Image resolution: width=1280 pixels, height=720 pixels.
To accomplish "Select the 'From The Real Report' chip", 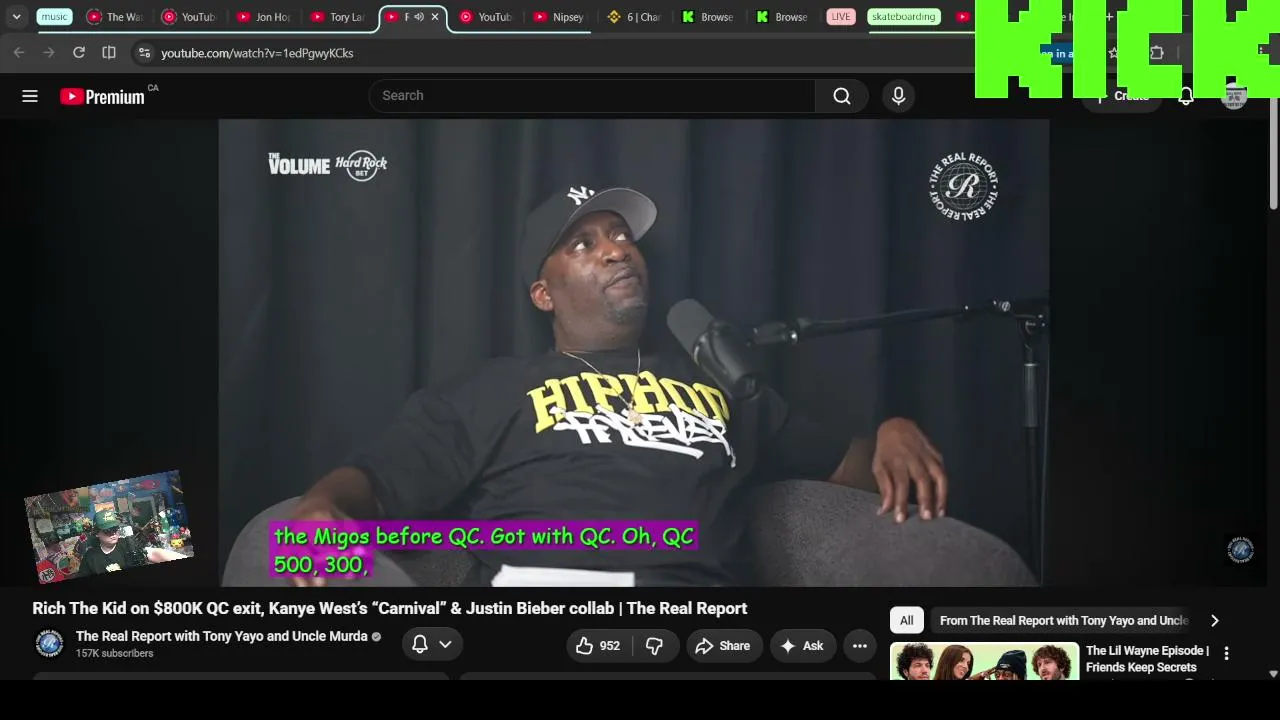I will point(1064,621).
